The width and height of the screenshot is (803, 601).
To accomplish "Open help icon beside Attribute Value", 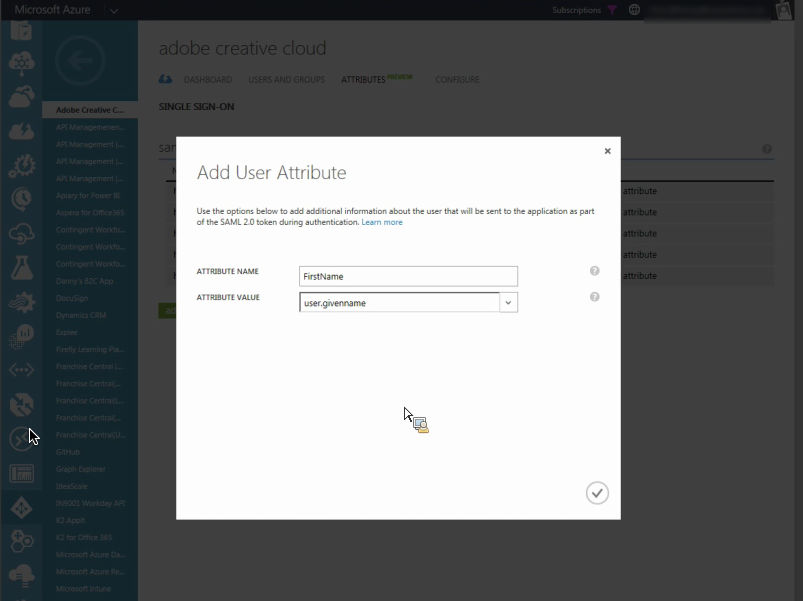I will pyautogui.click(x=595, y=297).
